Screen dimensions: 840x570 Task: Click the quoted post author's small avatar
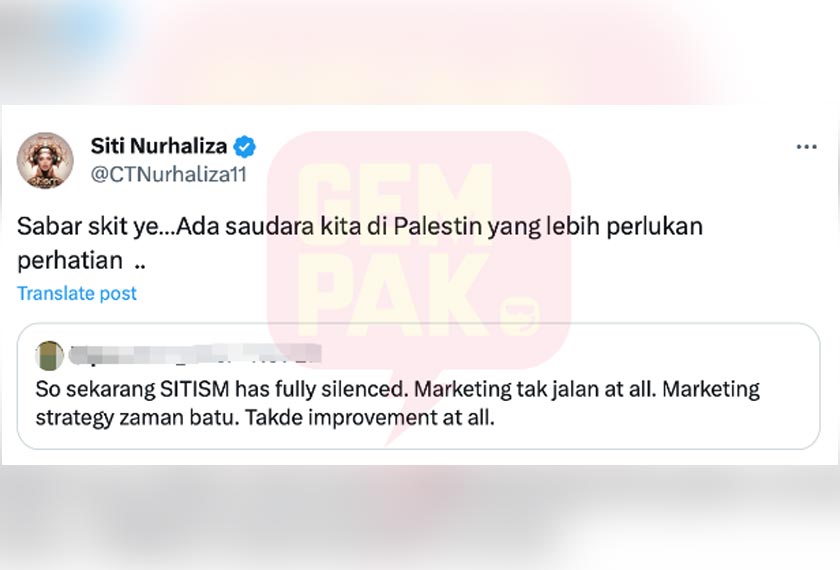(x=49, y=355)
